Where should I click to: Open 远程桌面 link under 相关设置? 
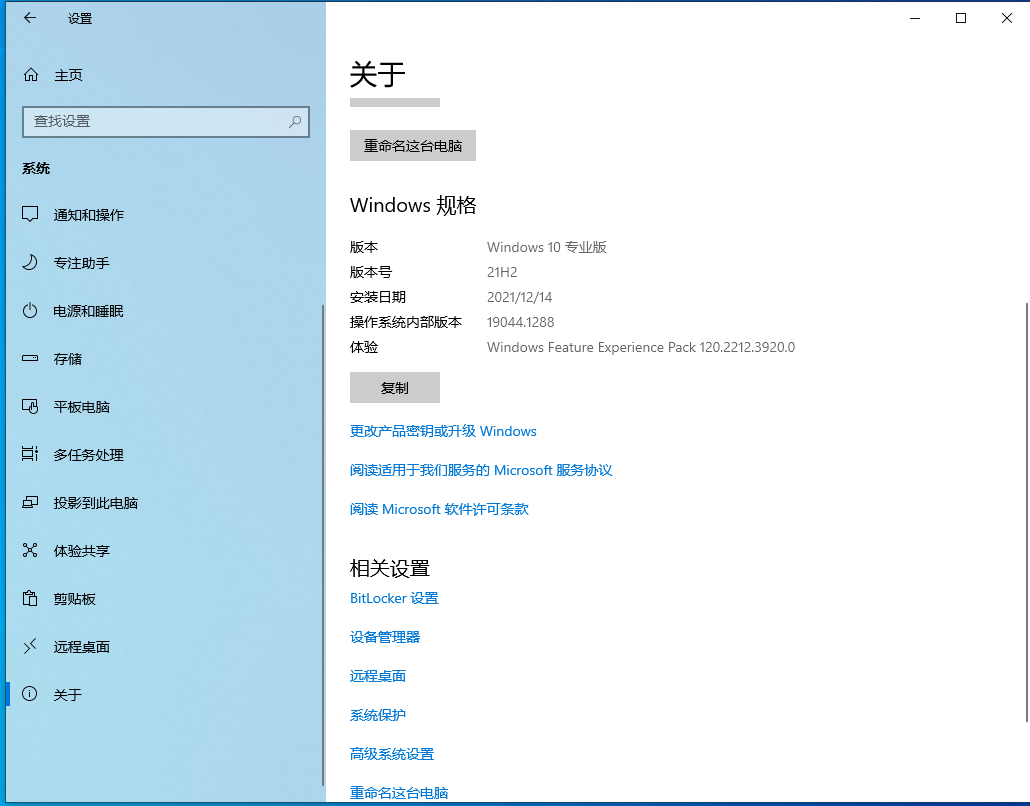(378, 676)
